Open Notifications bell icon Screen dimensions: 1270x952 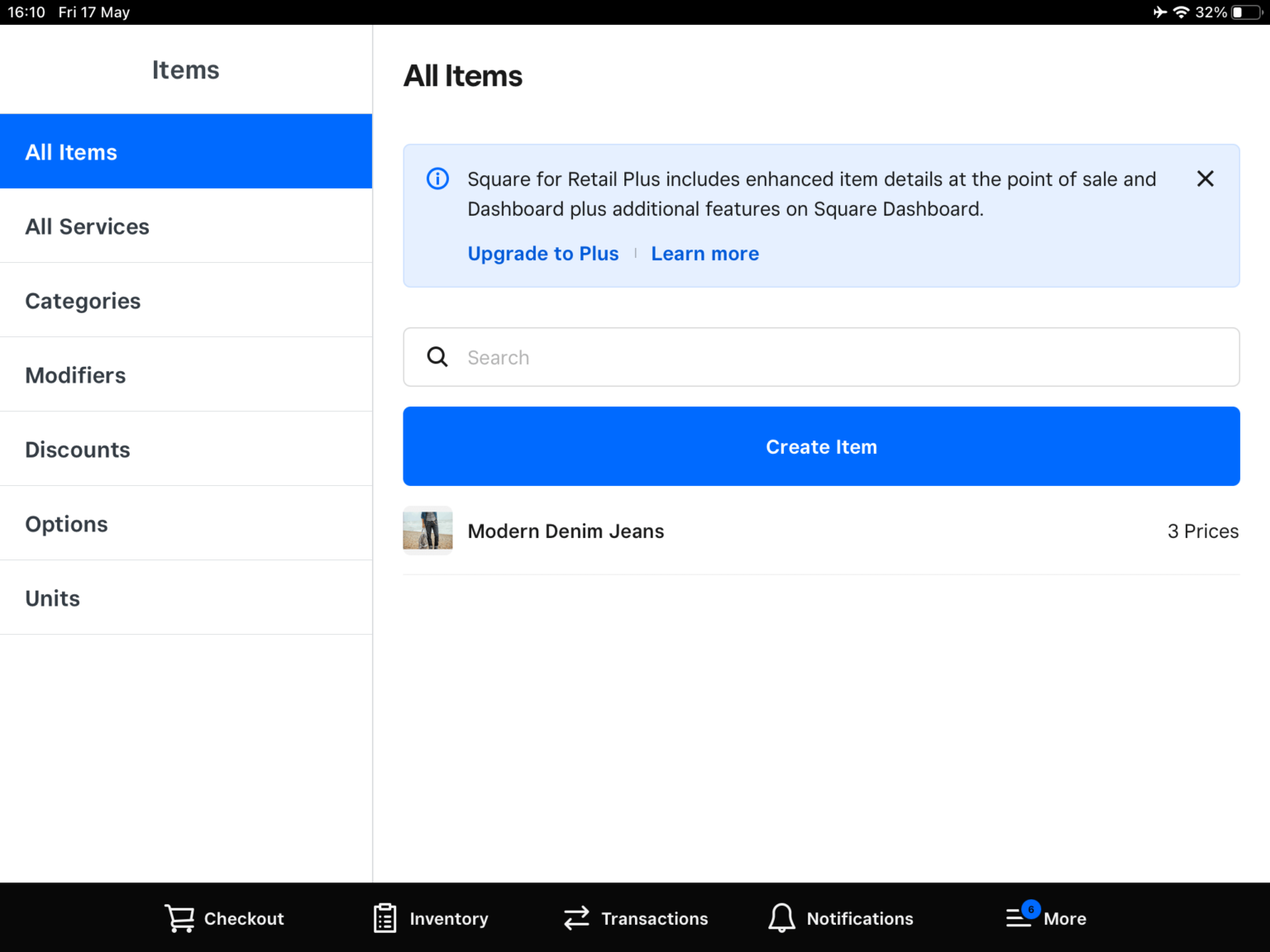point(781,918)
